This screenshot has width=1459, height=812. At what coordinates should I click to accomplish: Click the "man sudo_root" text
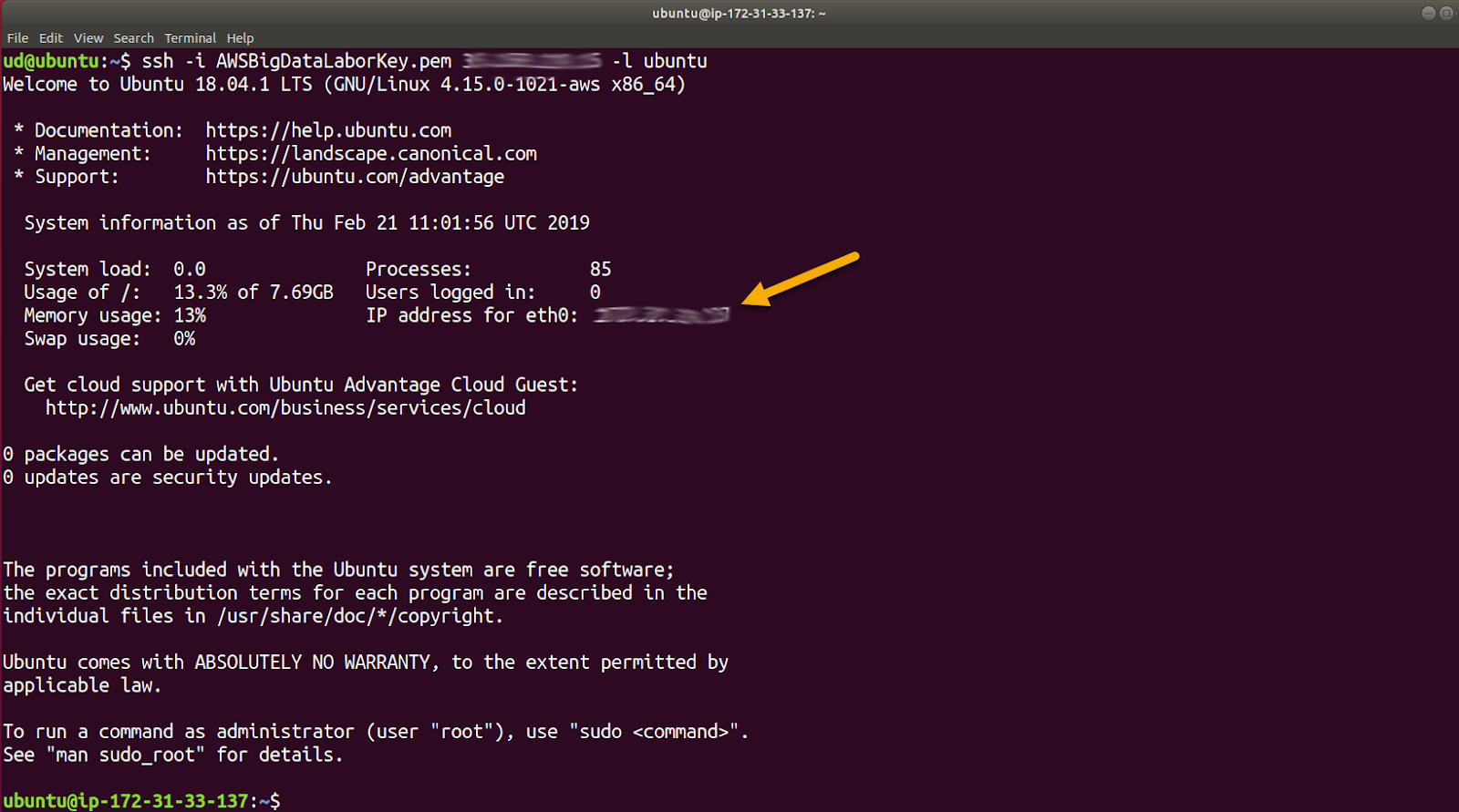126,755
